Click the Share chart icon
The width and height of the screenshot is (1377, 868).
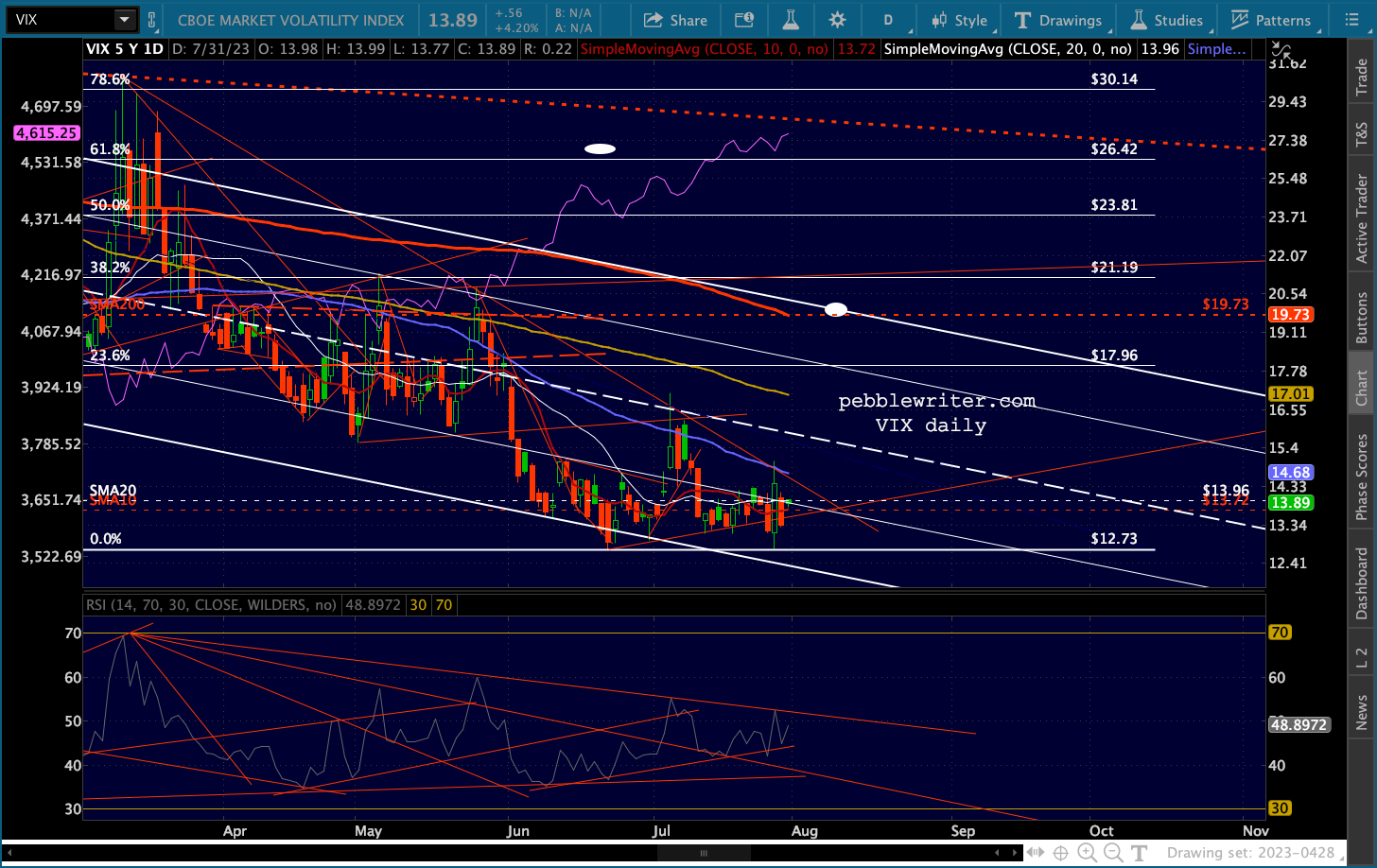coord(674,20)
